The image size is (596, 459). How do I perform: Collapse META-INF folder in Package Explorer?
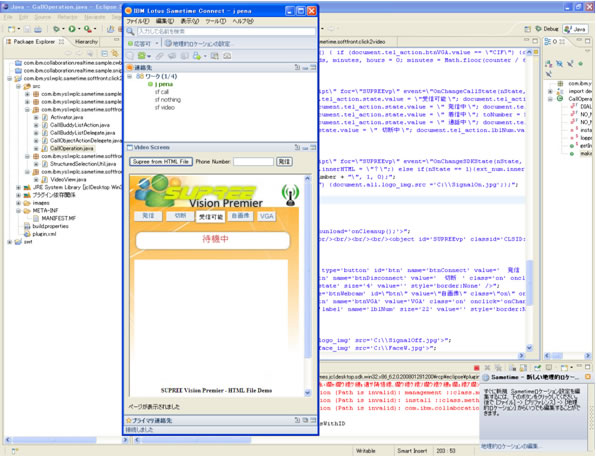click(x=18, y=211)
